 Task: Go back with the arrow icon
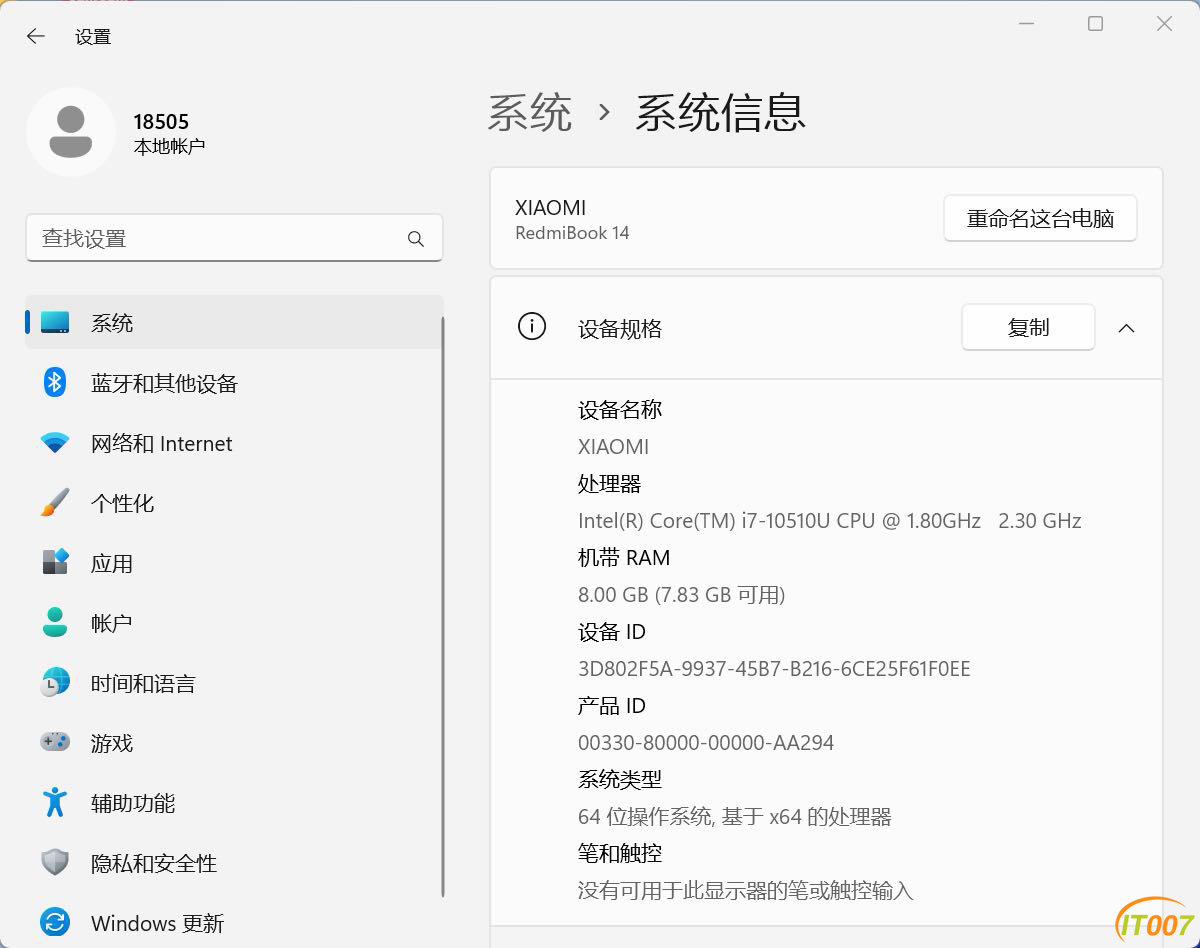tap(36, 36)
